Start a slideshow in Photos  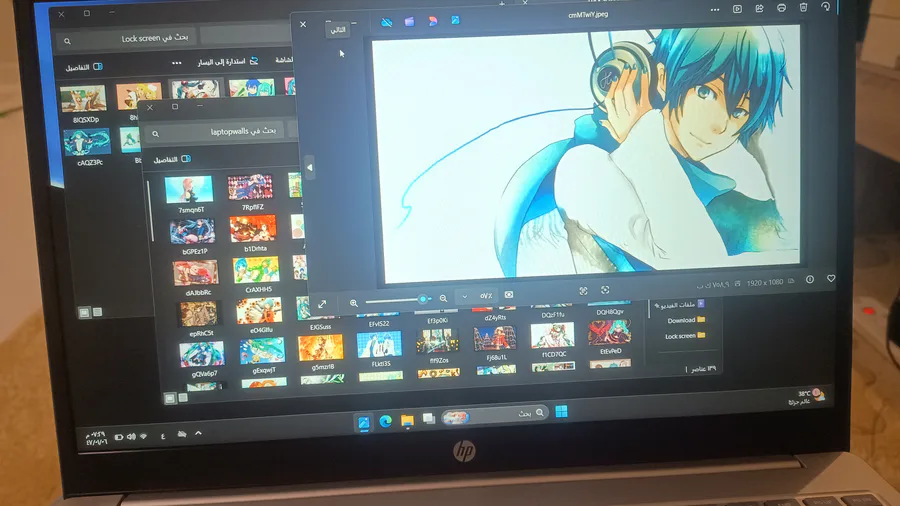(x=738, y=9)
